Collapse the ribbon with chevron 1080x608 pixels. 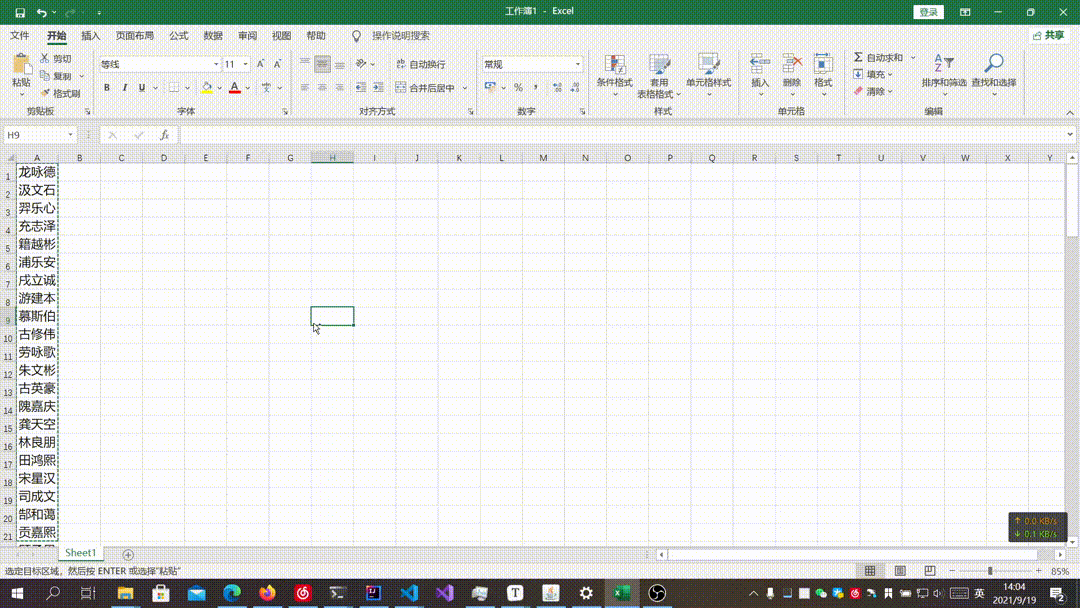pyautogui.click(x=1070, y=113)
